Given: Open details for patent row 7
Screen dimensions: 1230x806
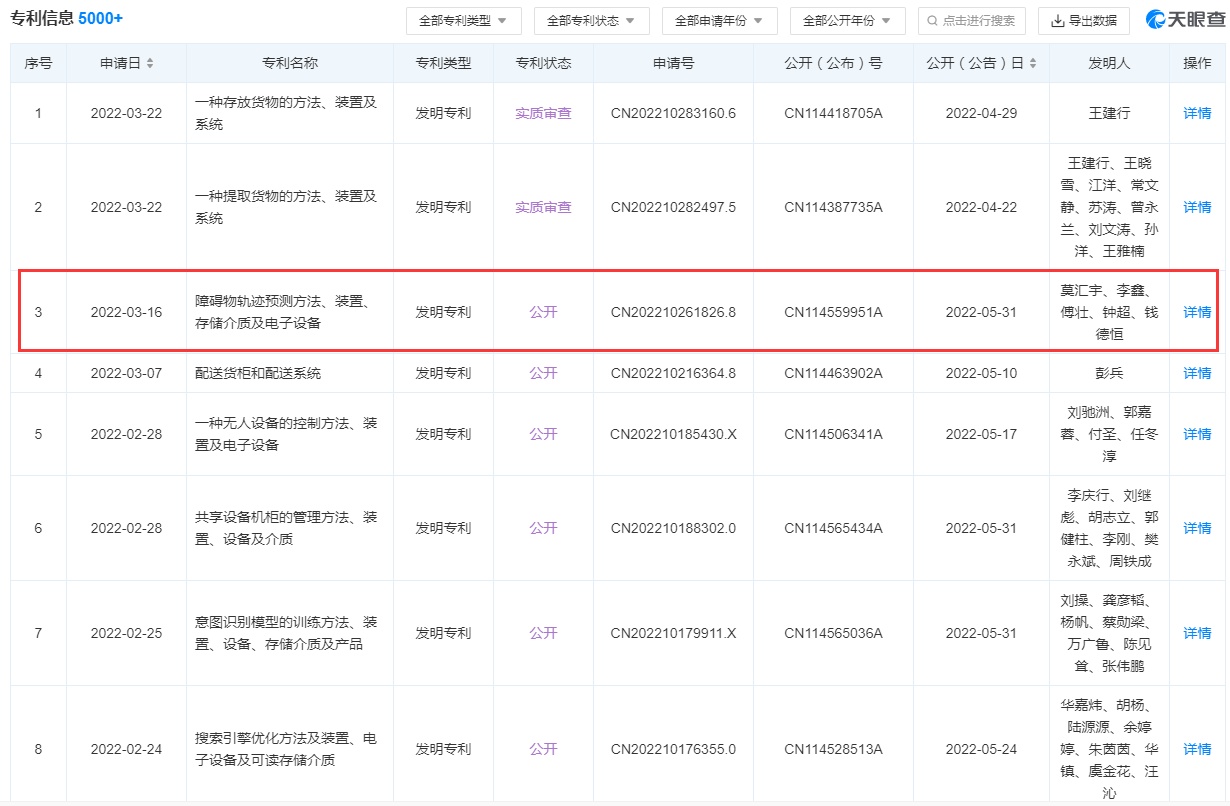Looking at the screenshot, I should (x=1197, y=633).
